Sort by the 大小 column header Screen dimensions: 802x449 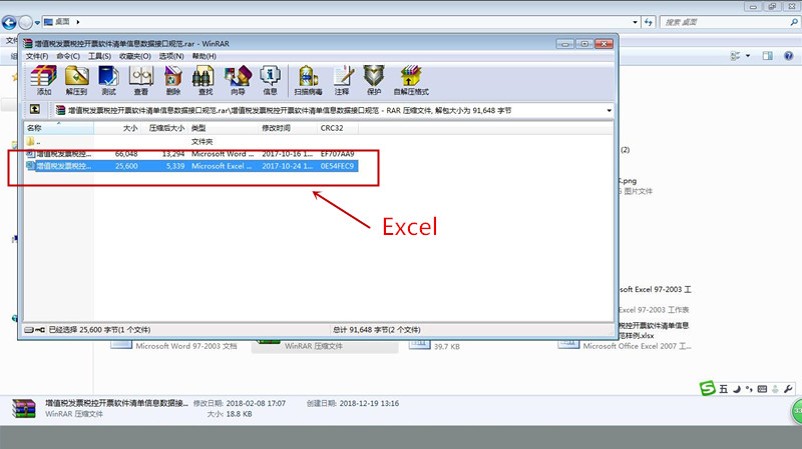point(117,128)
